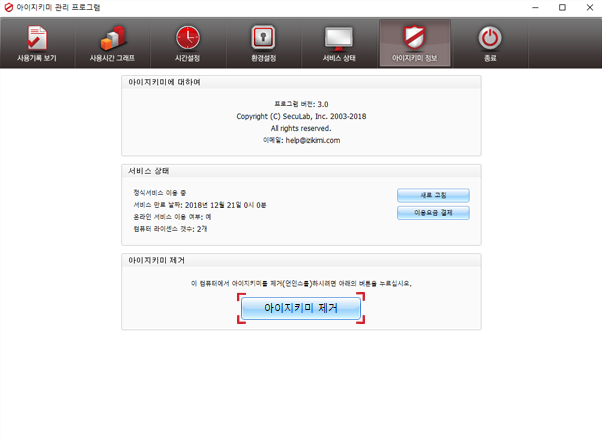The image size is (602, 437).
Task: Click the 서비스 만료 날짜 2018년 12월 21일 line
Action: [x=200, y=205]
